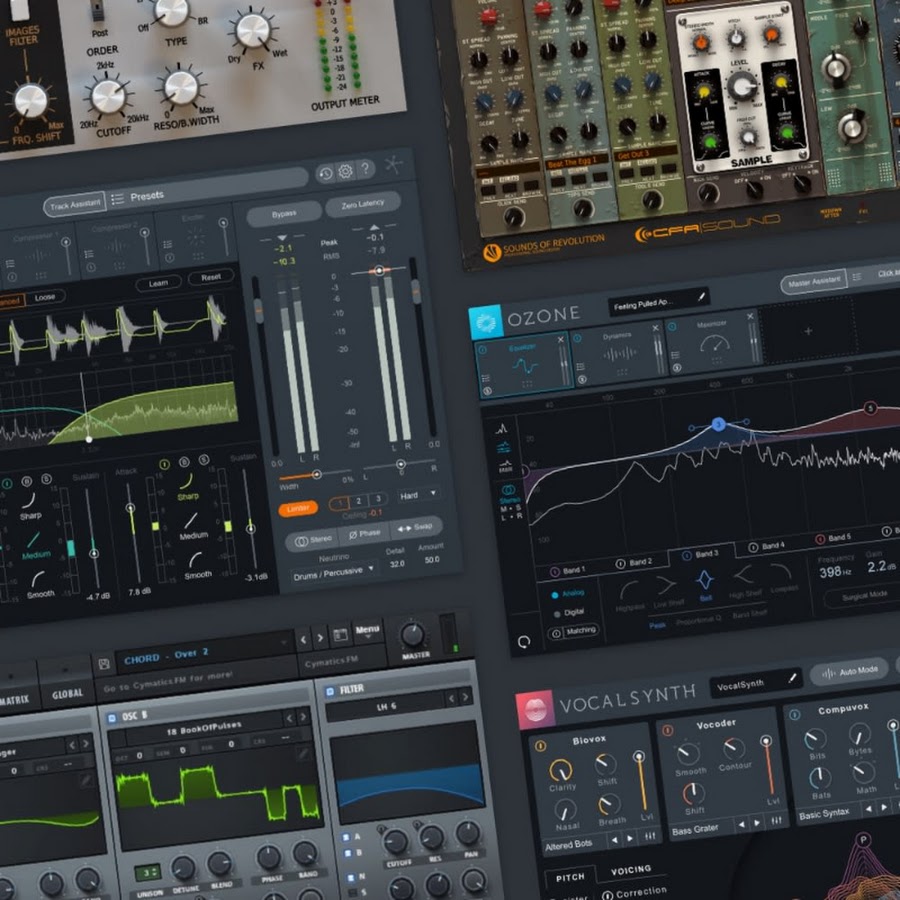Click the question mark help icon in Neutron
The width and height of the screenshot is (900, 900).
click(365, 168)
